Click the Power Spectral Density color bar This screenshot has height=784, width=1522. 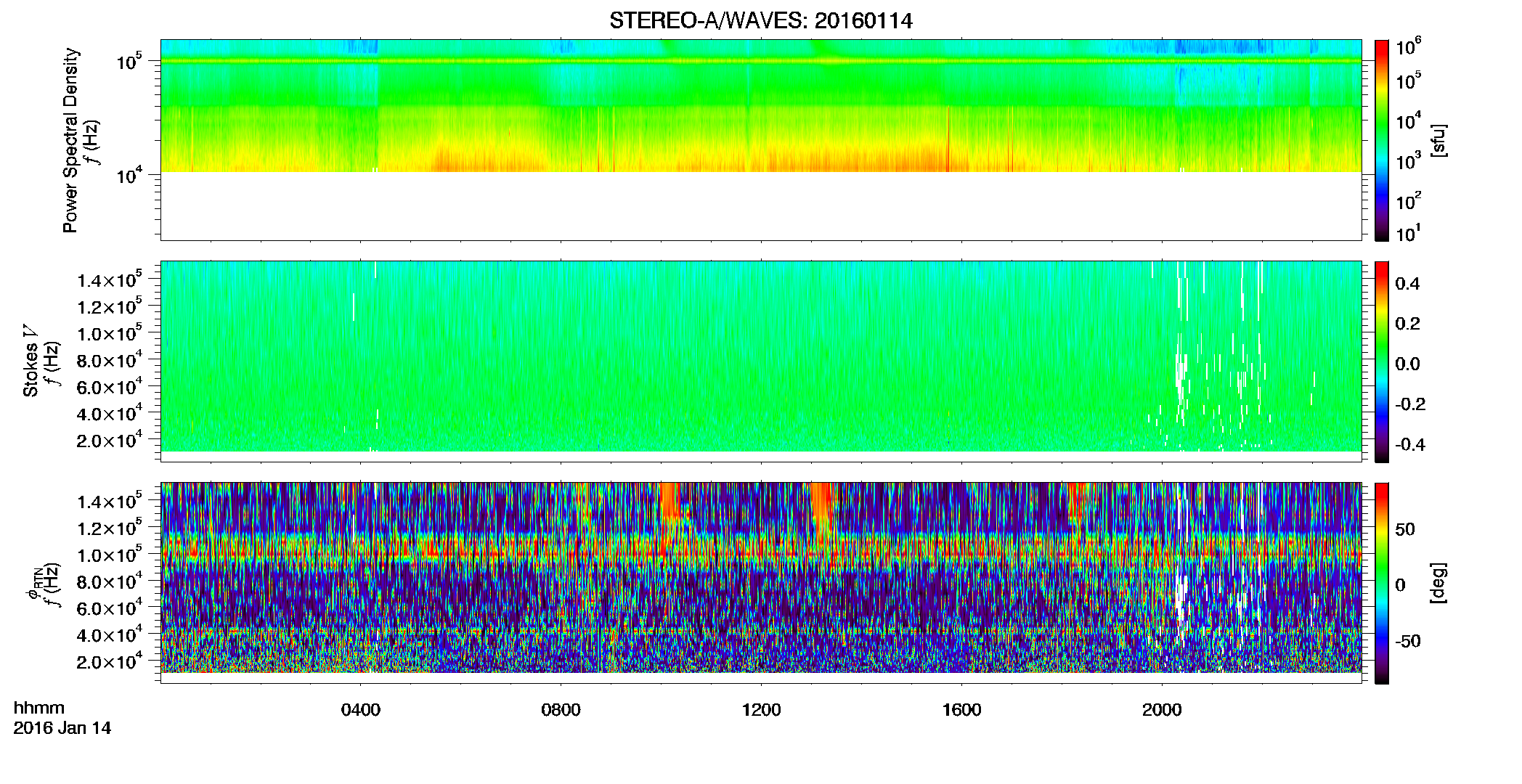(x=1382, y=140)
